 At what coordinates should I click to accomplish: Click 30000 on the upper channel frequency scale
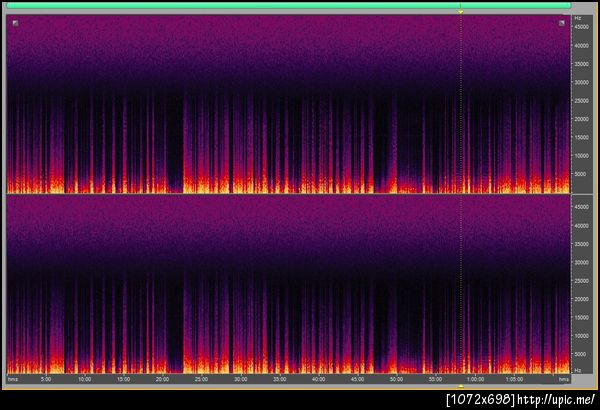(x=581, y=82)
